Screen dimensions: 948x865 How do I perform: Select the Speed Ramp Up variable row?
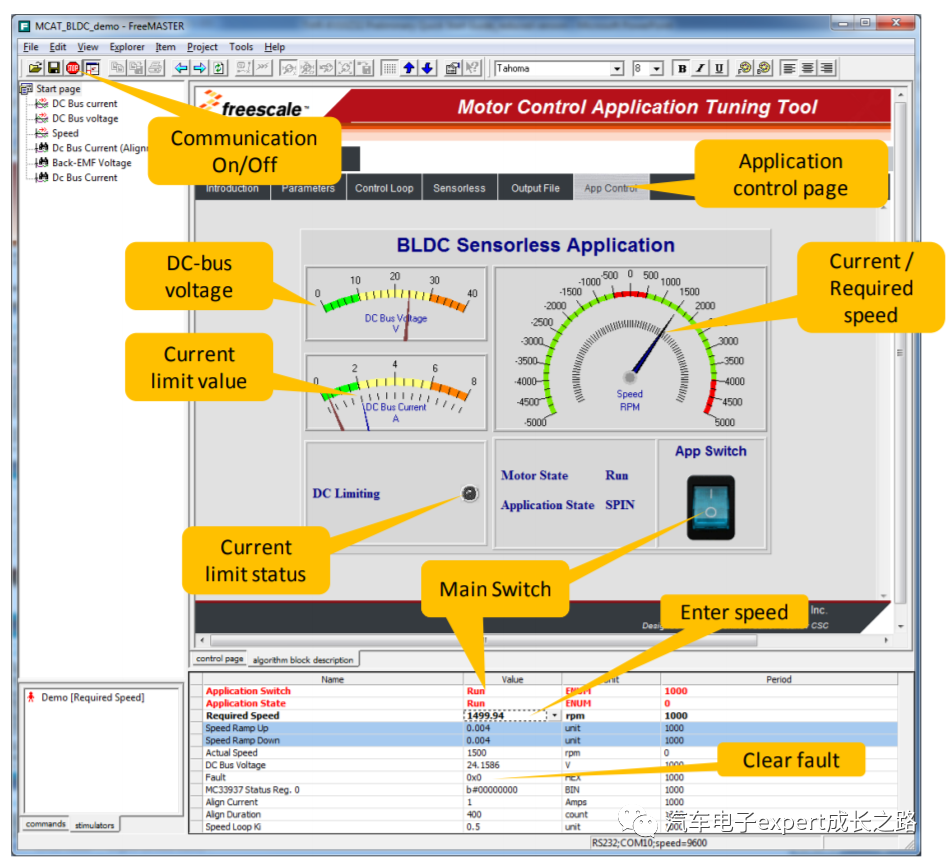tap(543, 728)
